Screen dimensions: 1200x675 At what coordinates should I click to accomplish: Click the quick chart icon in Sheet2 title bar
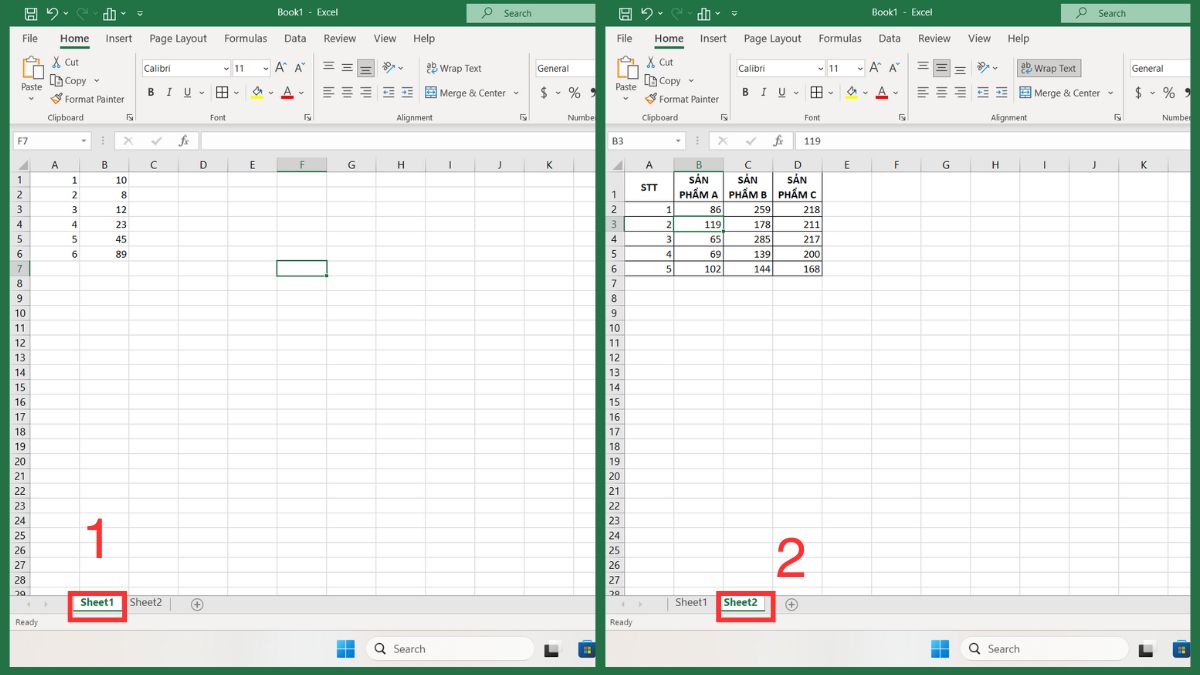pos(704,14)
